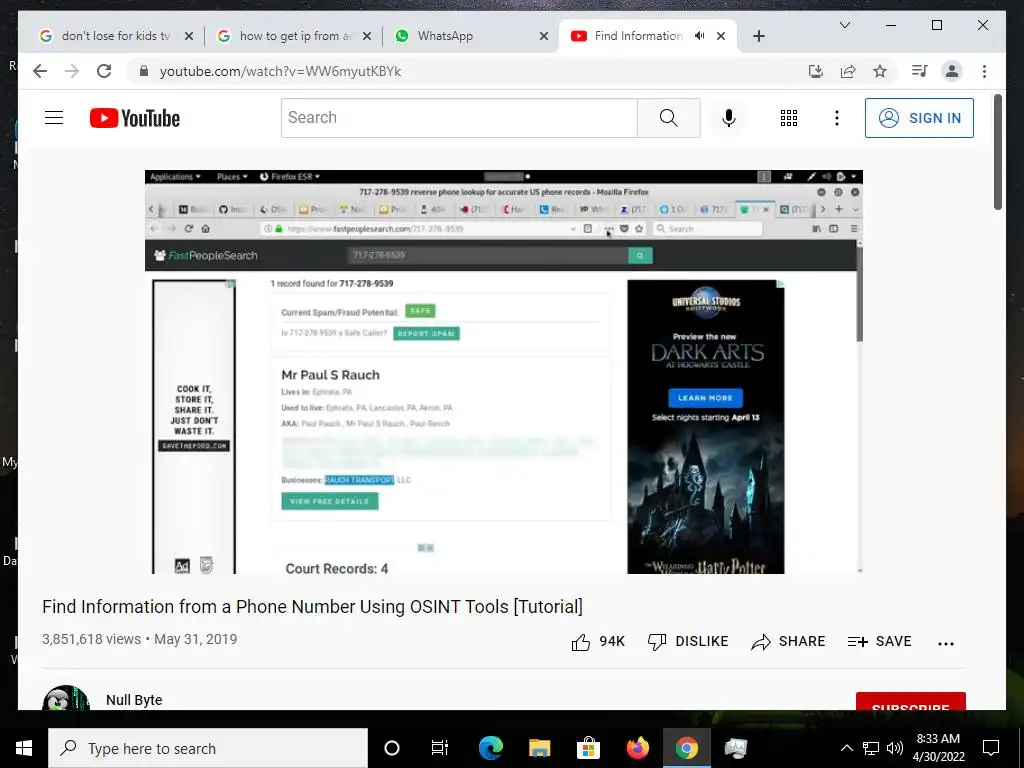Open more actions ellipsis below video
Screen dimensions: 1024x768
(946, 643)
